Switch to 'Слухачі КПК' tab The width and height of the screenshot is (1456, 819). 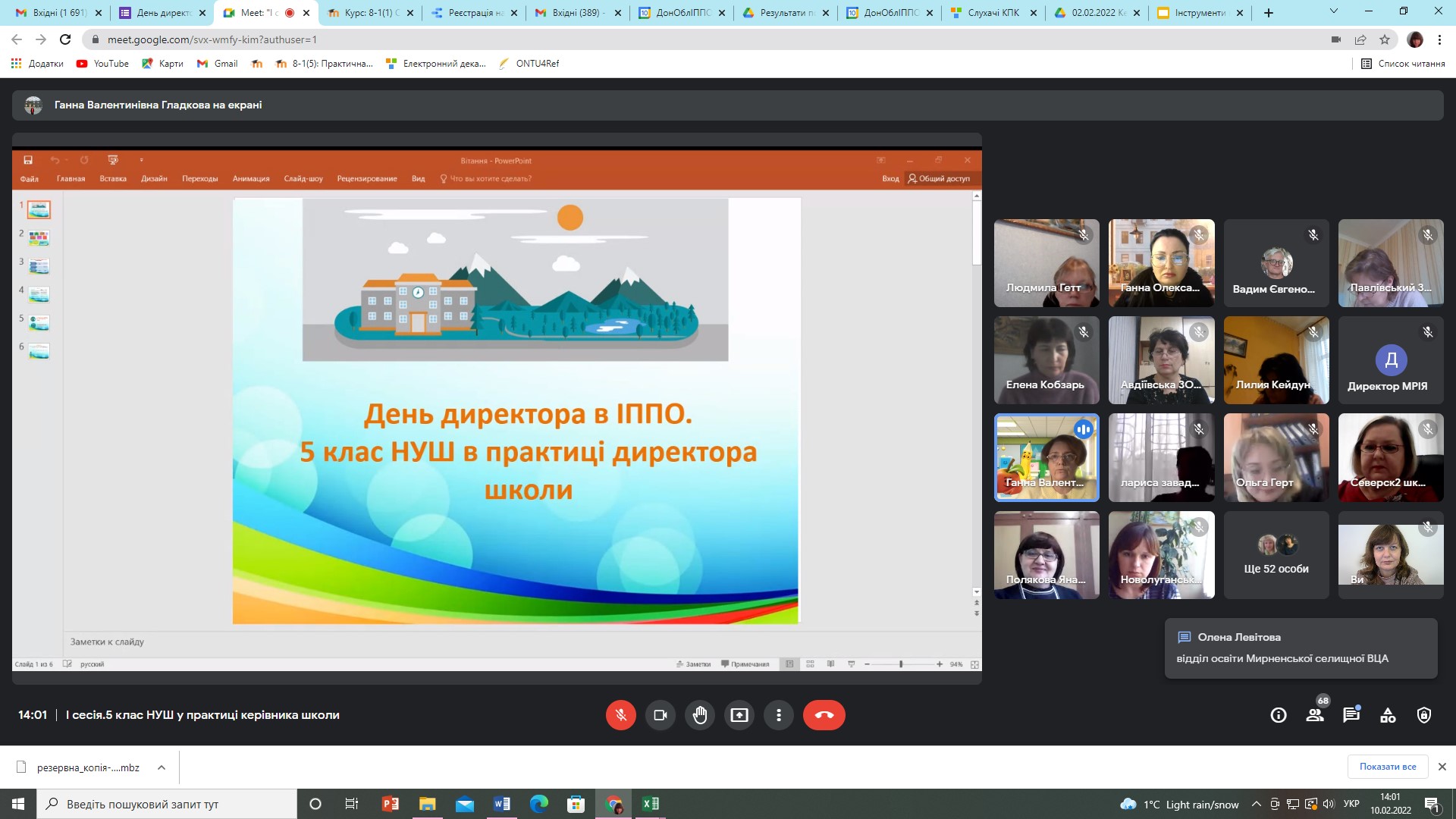point(994,13)
